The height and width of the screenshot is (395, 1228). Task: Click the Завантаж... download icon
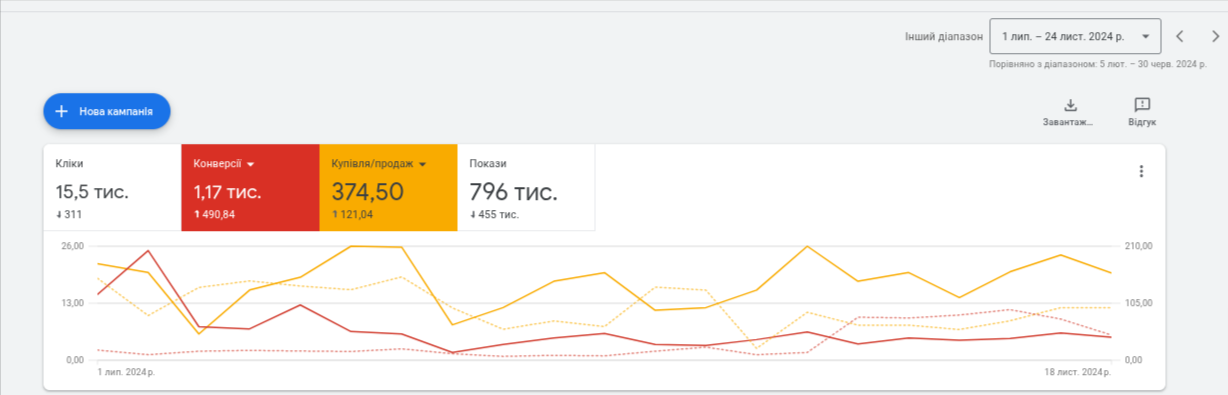(1069, 105)
